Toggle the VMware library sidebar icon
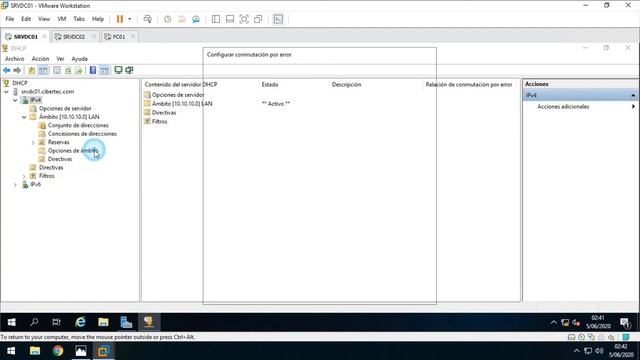The height and width of the screenshot is (360, 640). (216, 19)
